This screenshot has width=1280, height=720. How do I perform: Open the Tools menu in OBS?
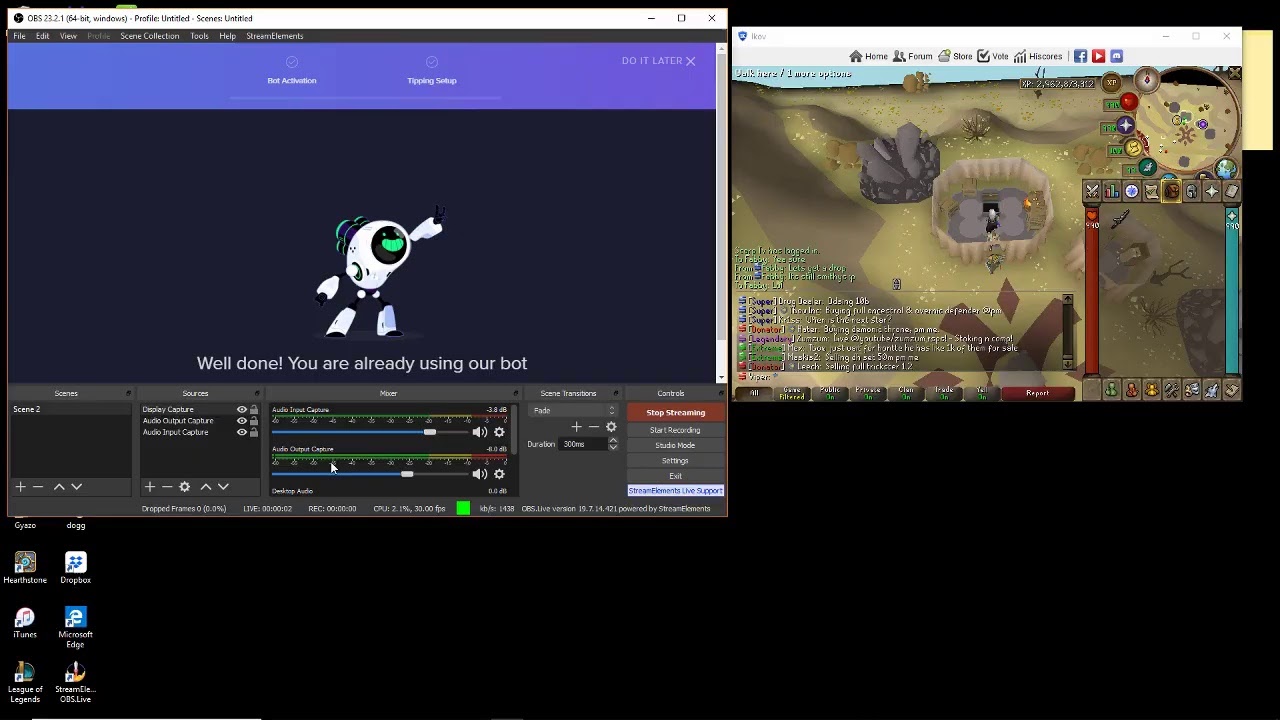click(199, 36)
